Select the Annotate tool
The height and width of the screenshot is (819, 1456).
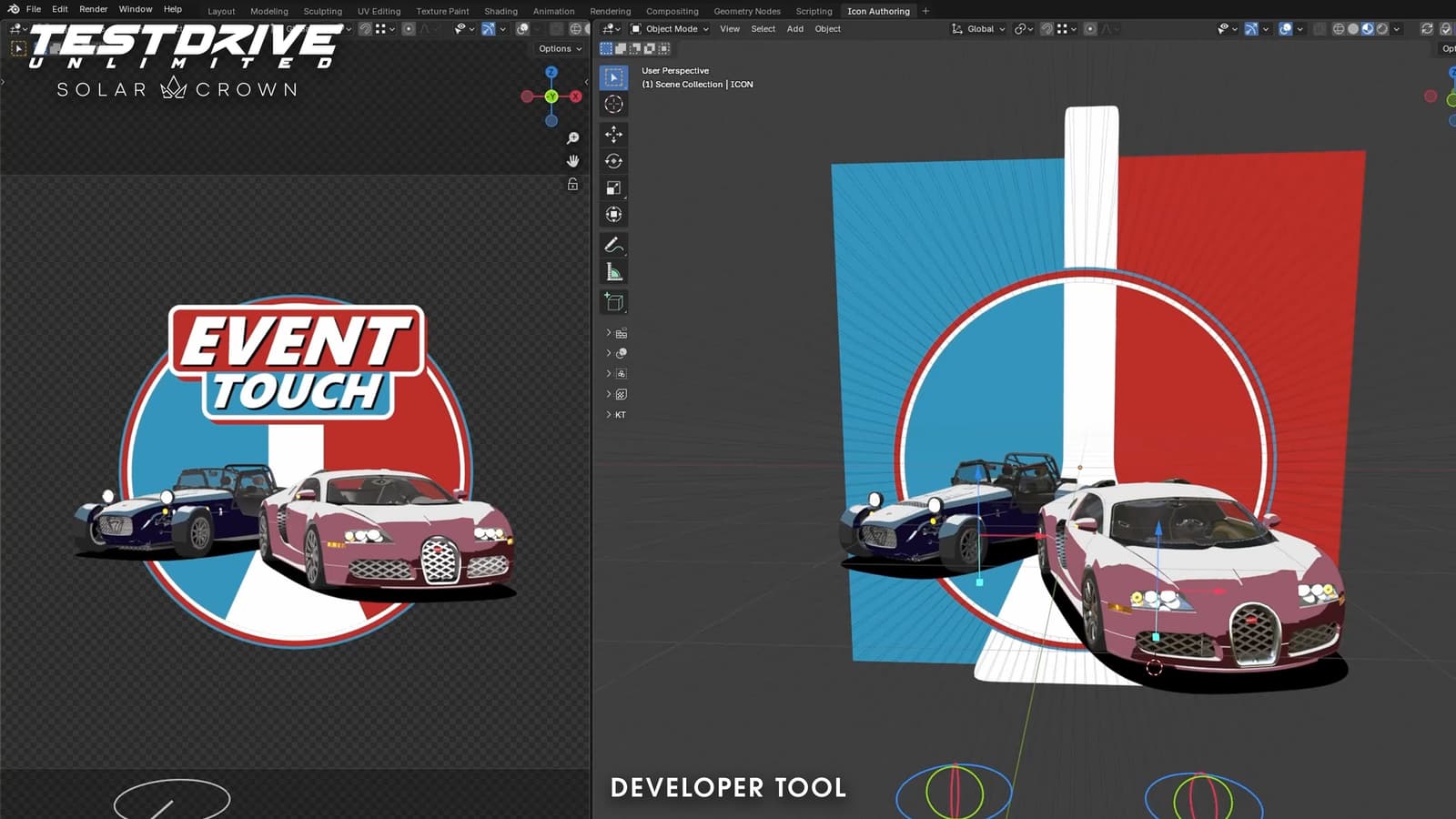click(x=614, y=245)
